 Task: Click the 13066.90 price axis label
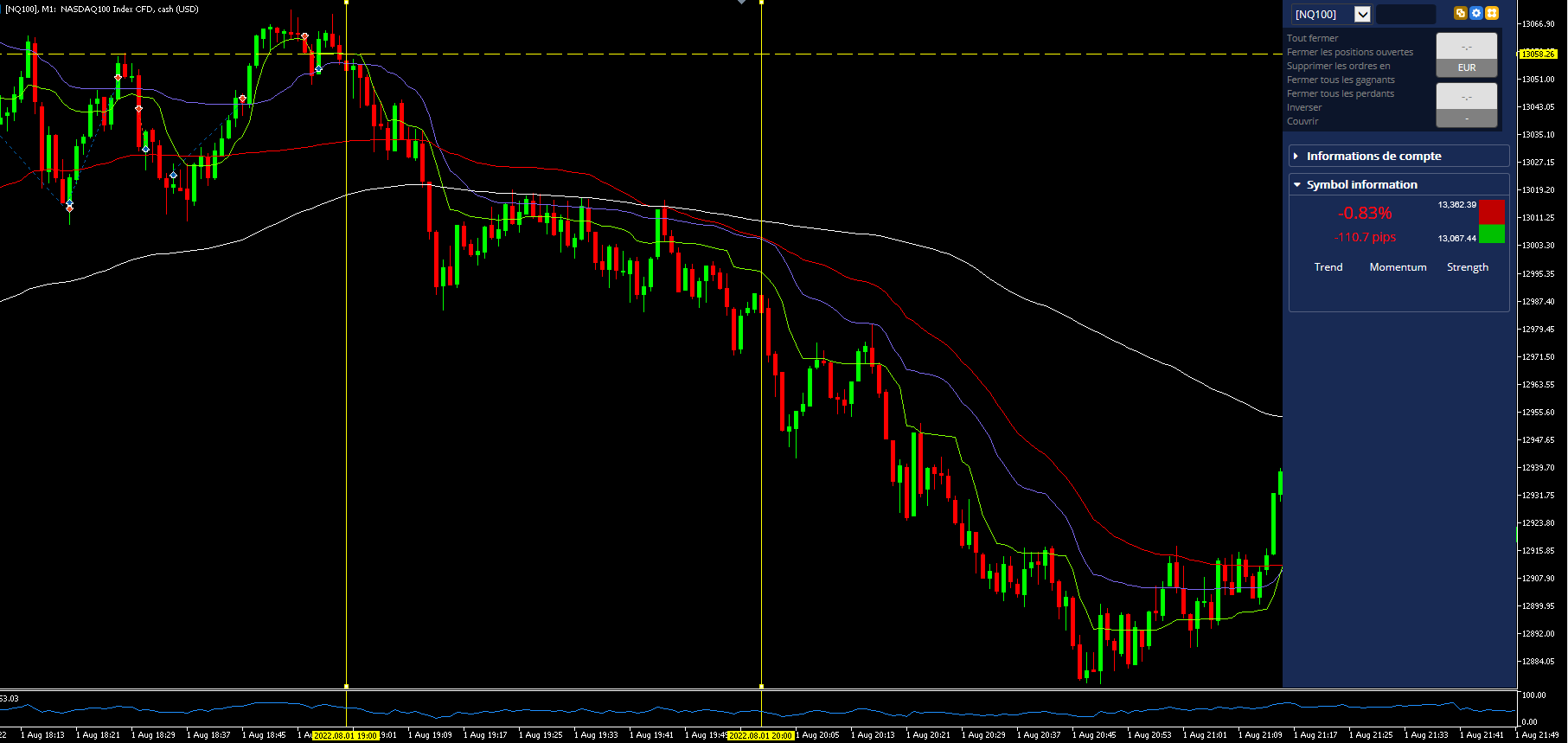tap(1538, 24)
